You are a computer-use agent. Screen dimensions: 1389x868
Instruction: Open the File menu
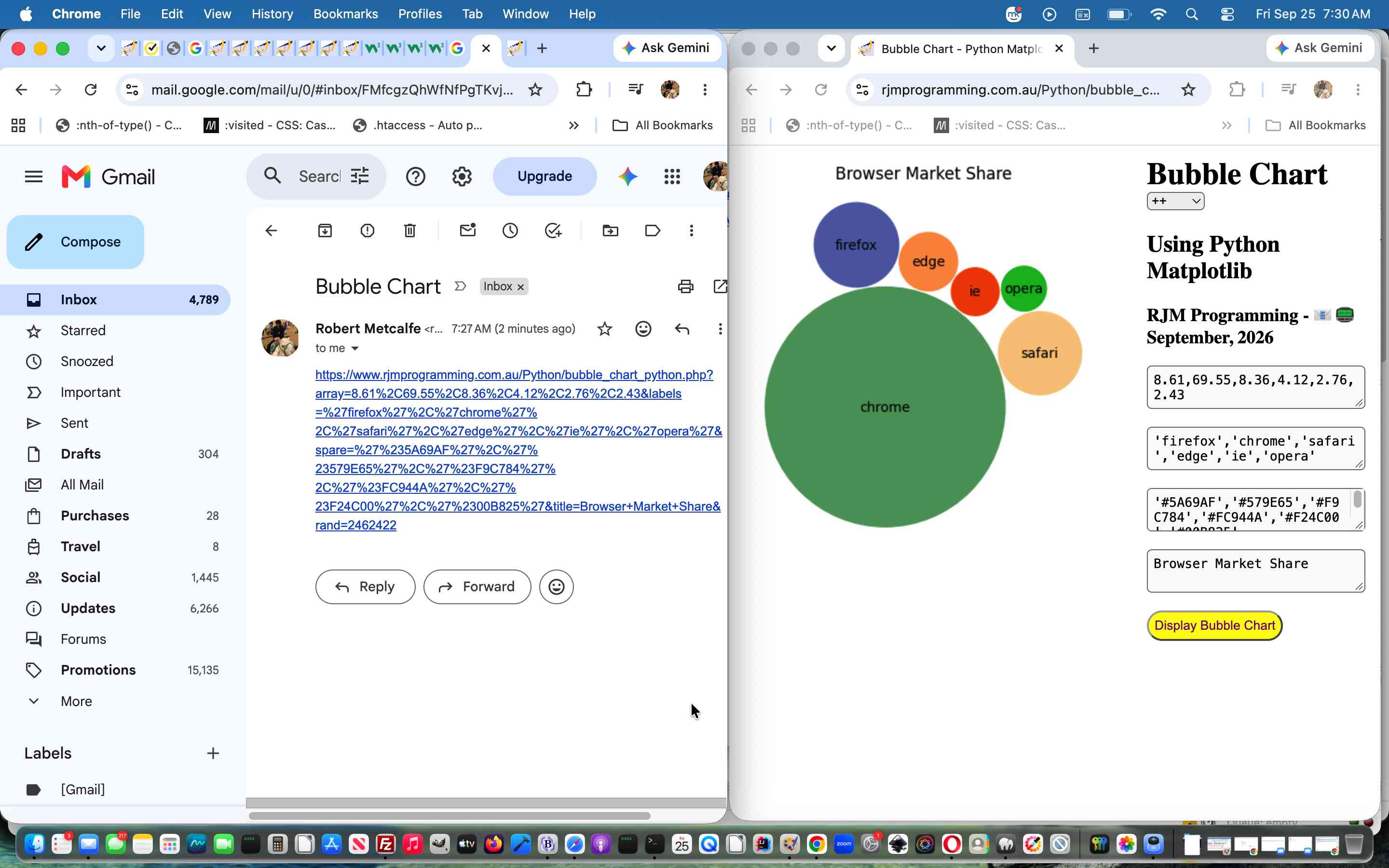(x=130, y=14)
